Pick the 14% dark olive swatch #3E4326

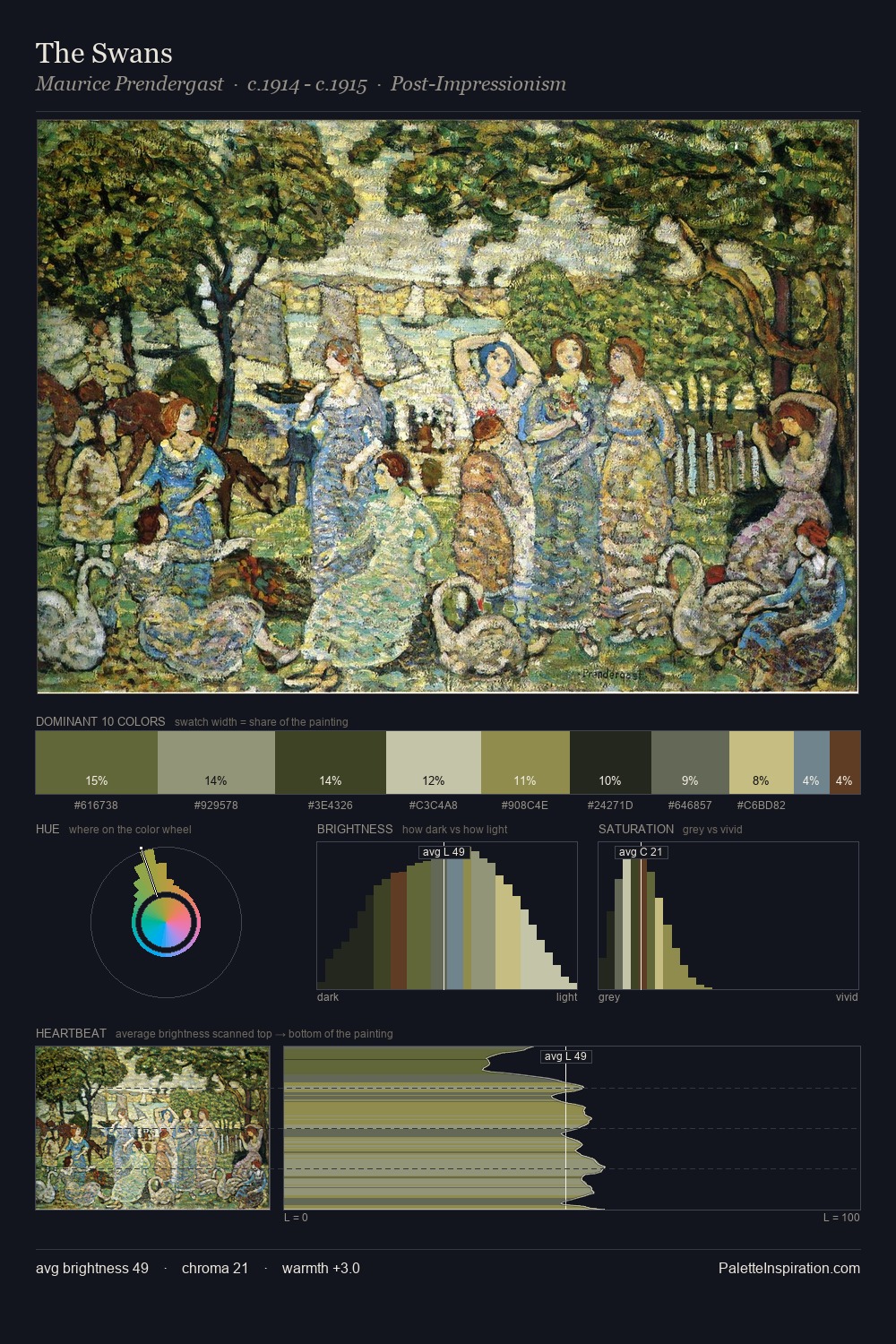click(331, 762)
